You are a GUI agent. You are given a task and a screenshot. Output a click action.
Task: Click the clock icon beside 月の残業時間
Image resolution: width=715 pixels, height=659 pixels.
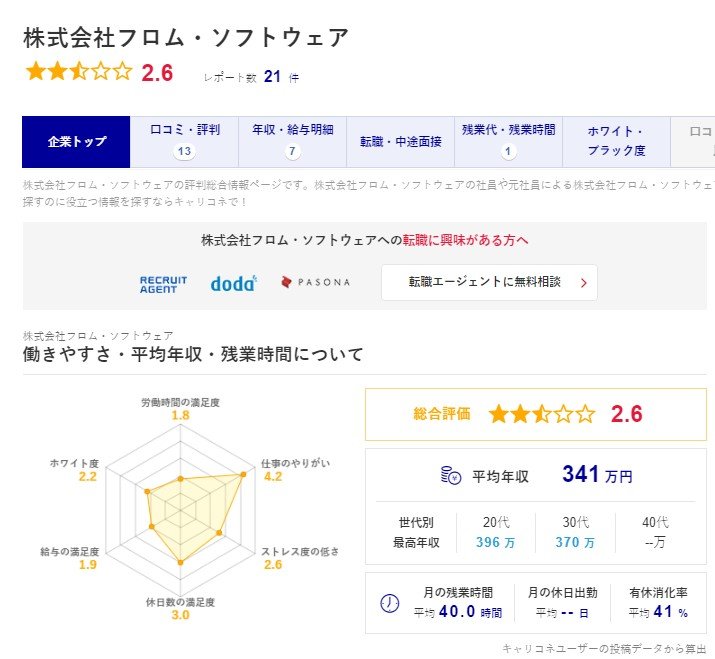pos(391,604)
